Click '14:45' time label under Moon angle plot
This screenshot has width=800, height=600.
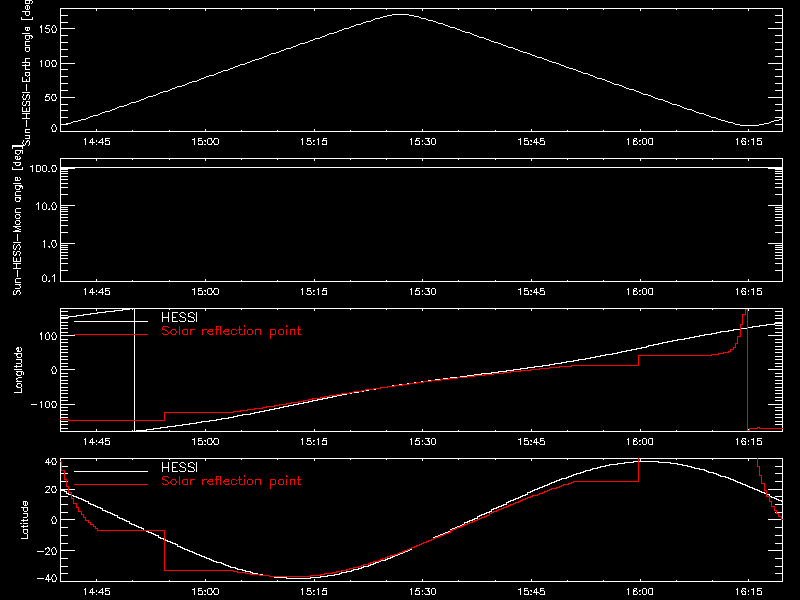96,291
